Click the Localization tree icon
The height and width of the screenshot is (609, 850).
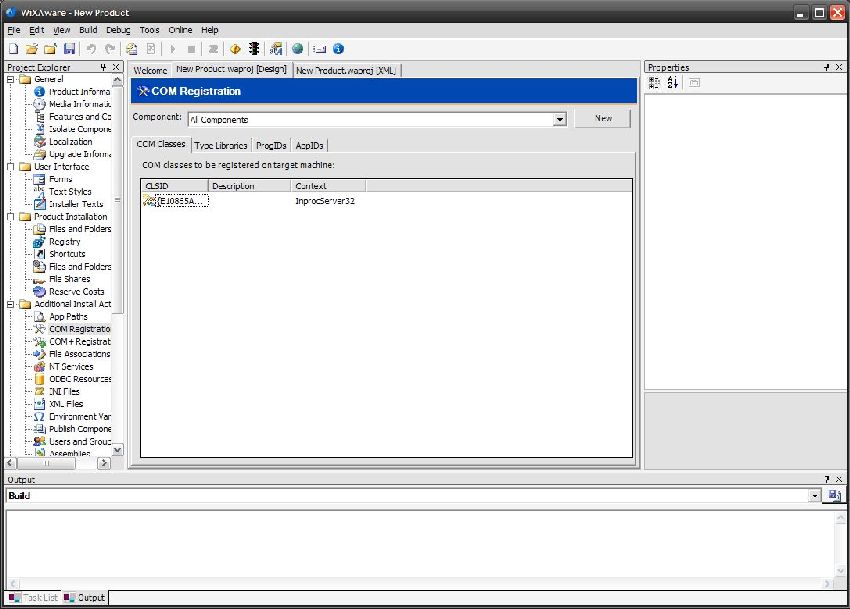(x=40, y=142)
